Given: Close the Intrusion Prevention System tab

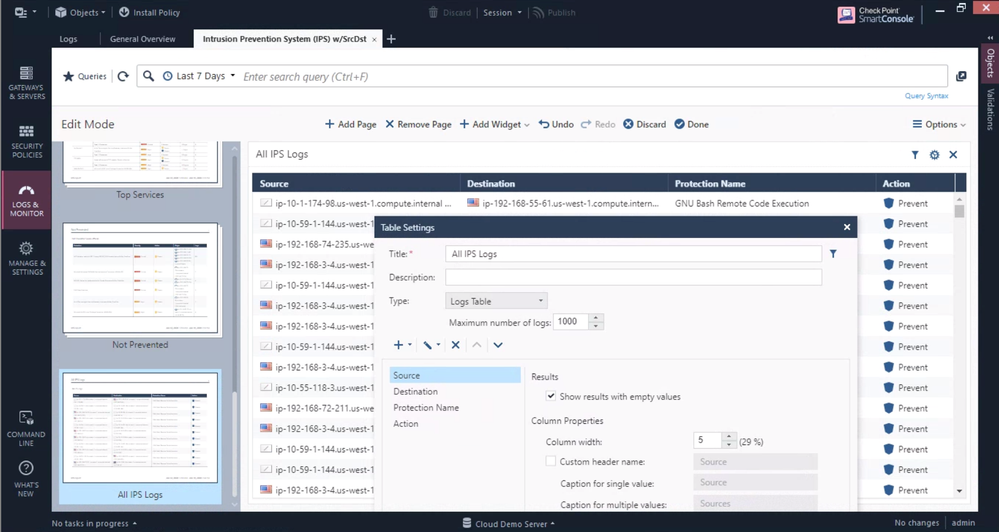Looking at the screenshot, I should click(374, 40).
